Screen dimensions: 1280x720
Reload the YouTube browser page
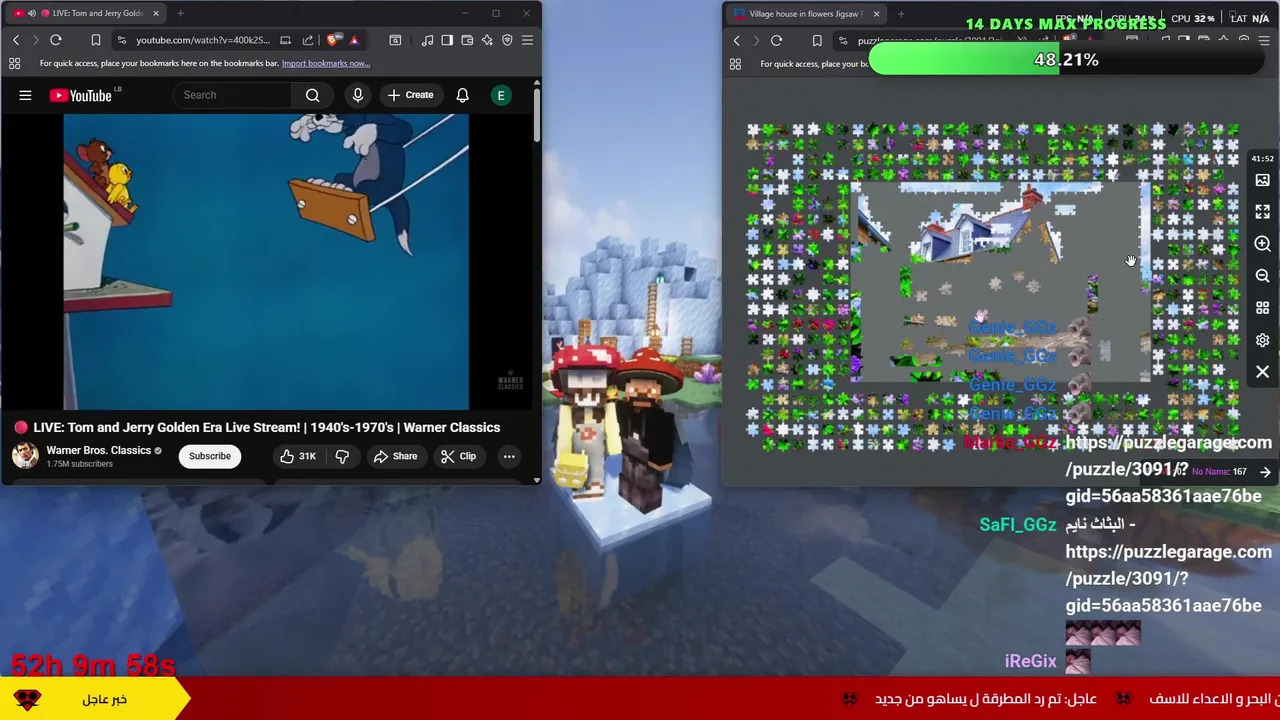[x=56, y=40]
